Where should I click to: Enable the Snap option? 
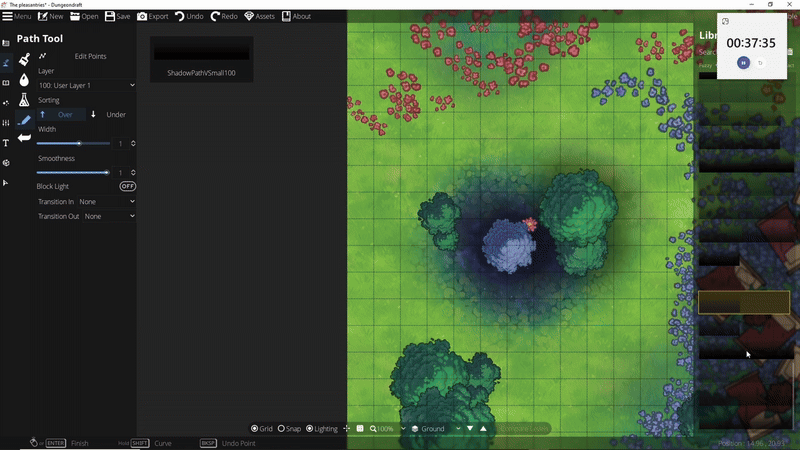pos(282,429)
